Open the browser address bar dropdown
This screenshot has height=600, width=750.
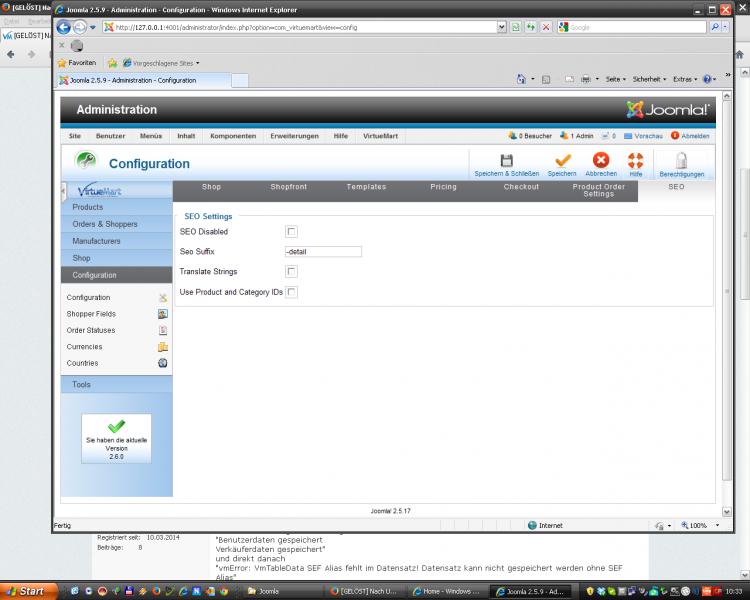pyautogui.click(x=502, y=27)
